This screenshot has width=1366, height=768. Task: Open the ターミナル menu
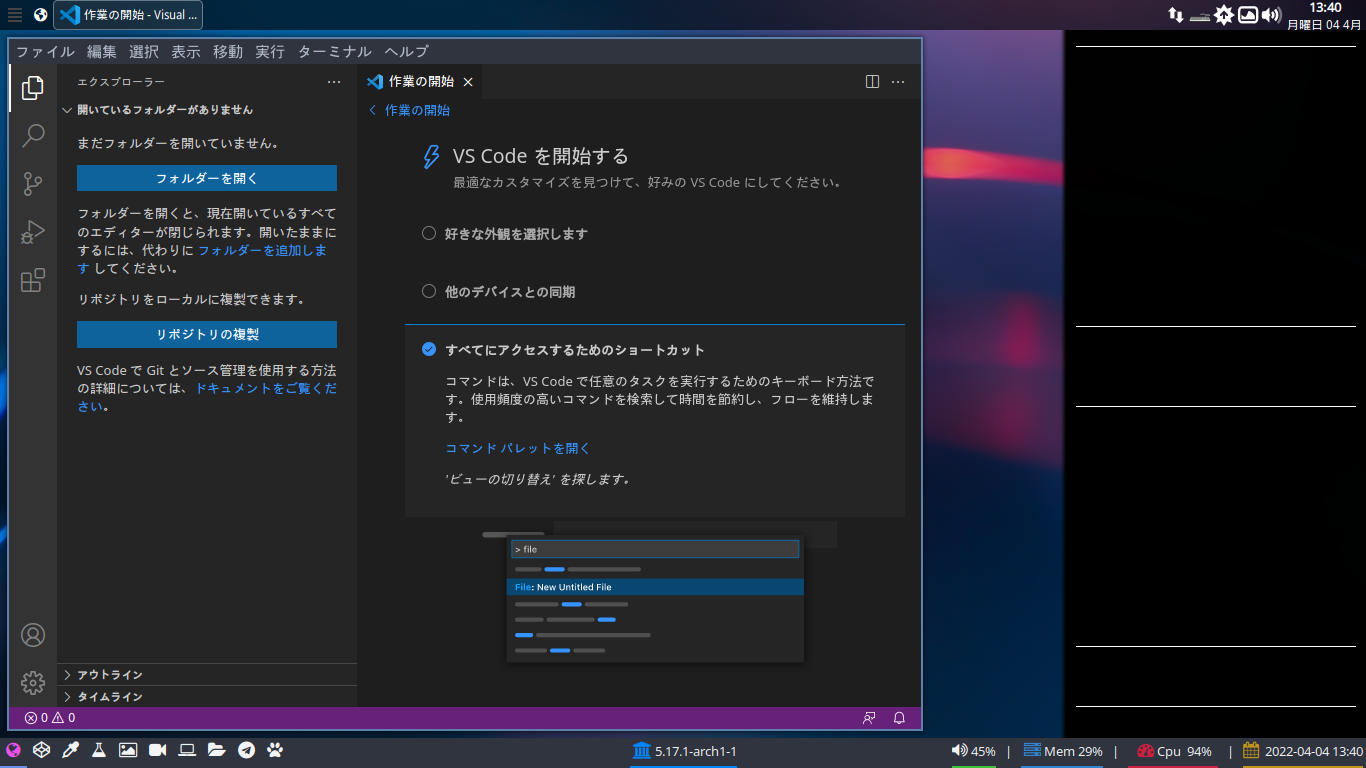pyautogui.click(x=335, y=52)
